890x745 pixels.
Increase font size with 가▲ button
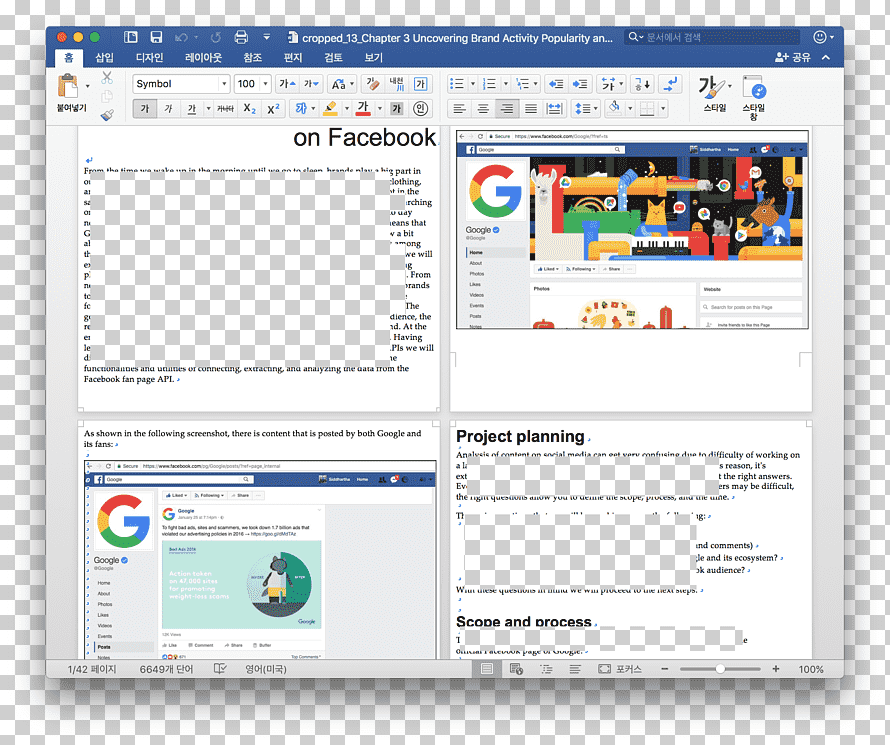click(287, 84)
